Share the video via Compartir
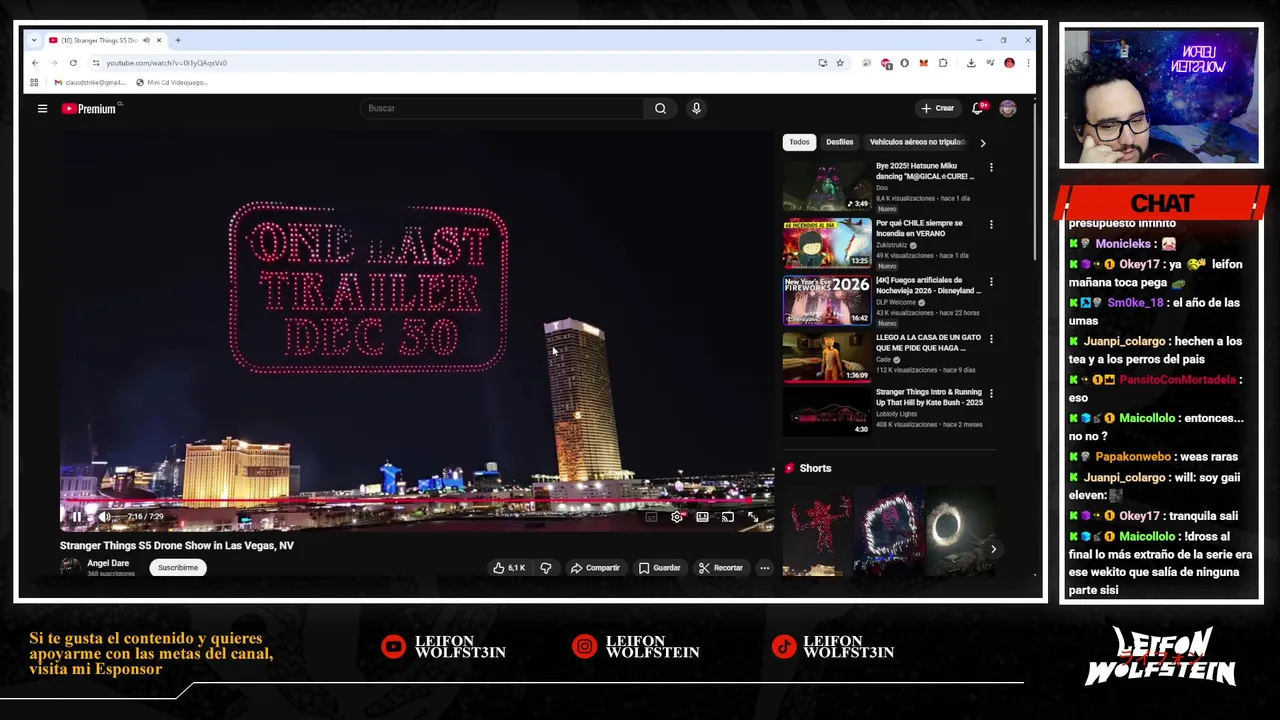Screen dimensions: 1280x720 pyautogui.click(x=595, y=568)
